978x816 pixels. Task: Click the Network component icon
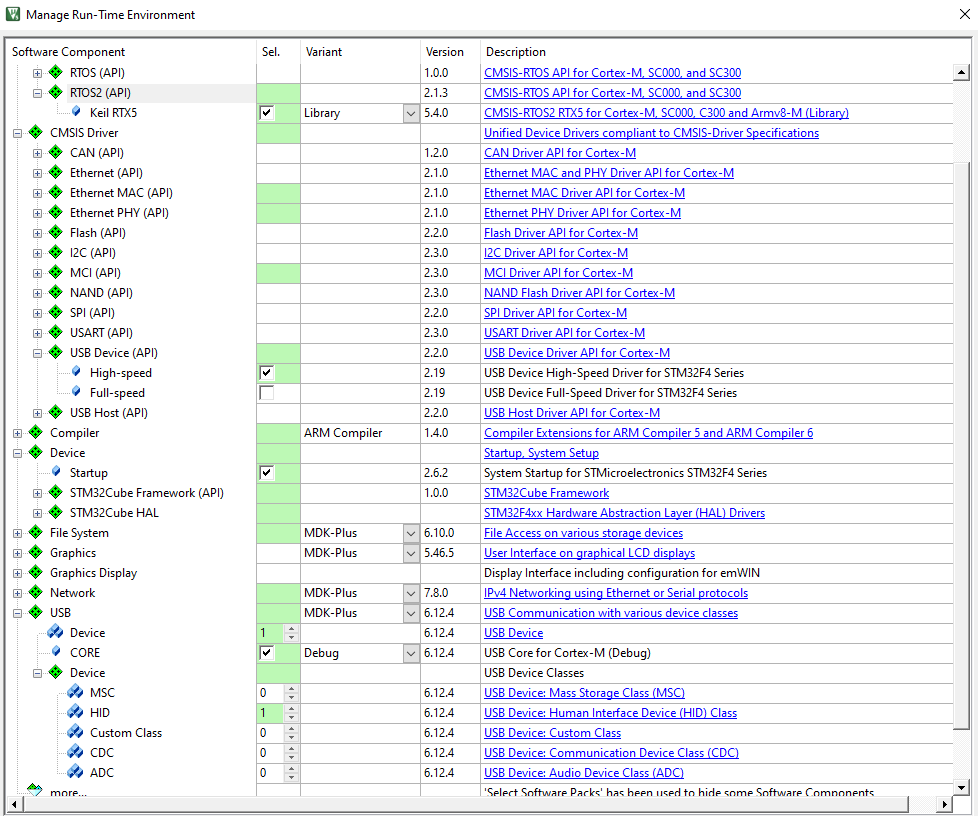[36, 592]
